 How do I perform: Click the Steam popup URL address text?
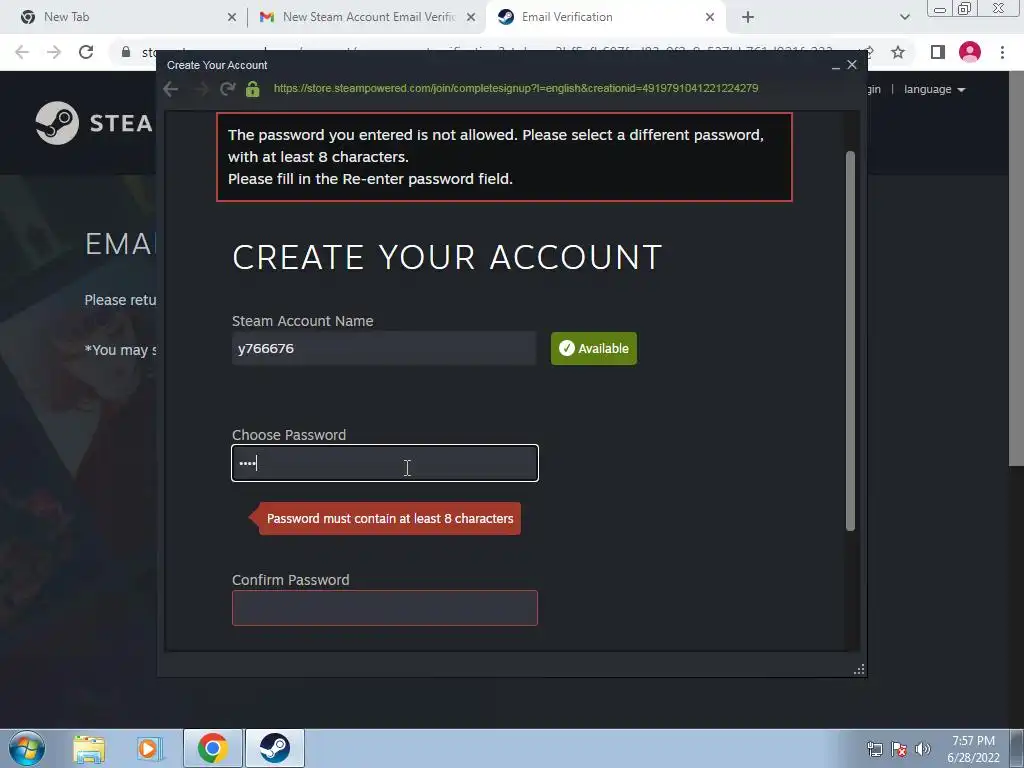click(516, 88)
